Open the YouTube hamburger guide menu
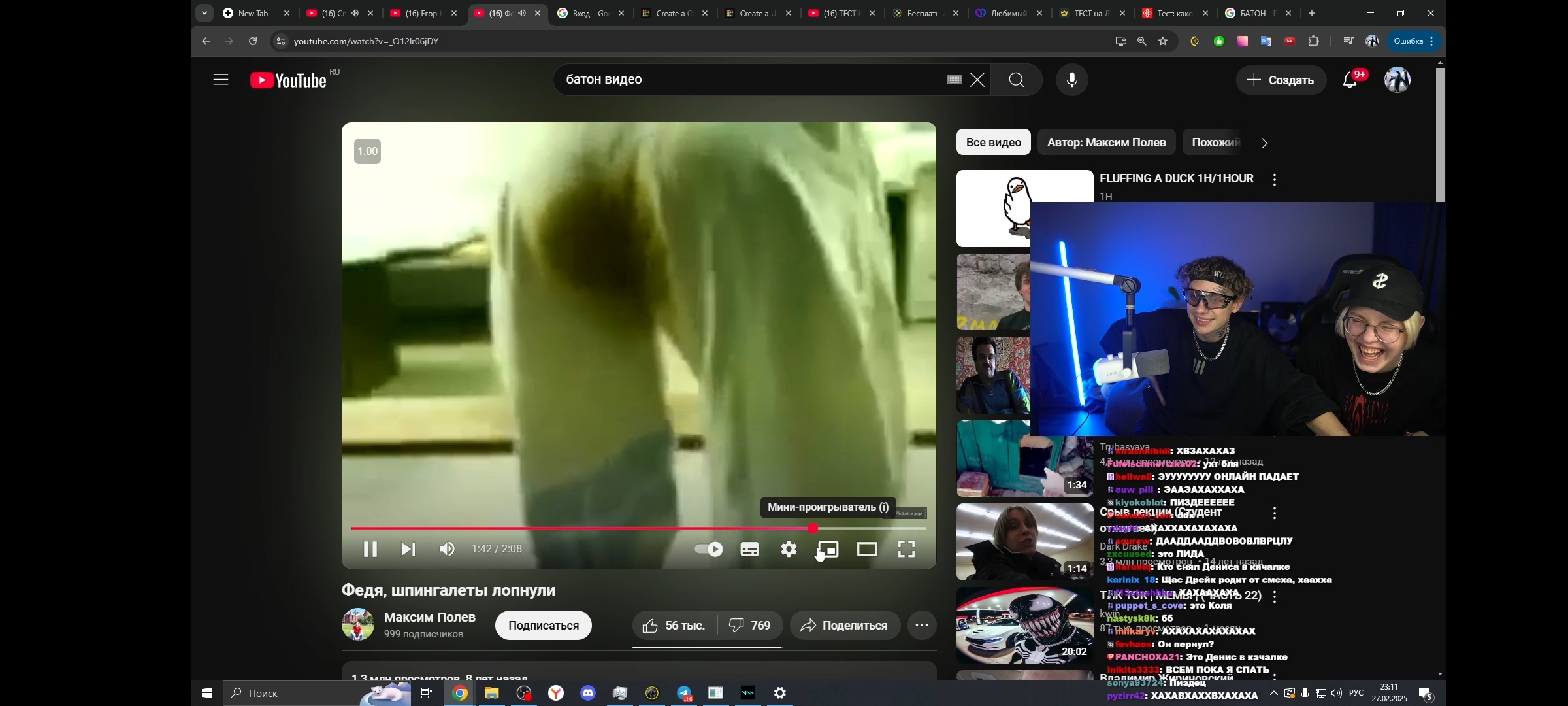The height and width of the screenshot is (706, 1568). point(221,80)
